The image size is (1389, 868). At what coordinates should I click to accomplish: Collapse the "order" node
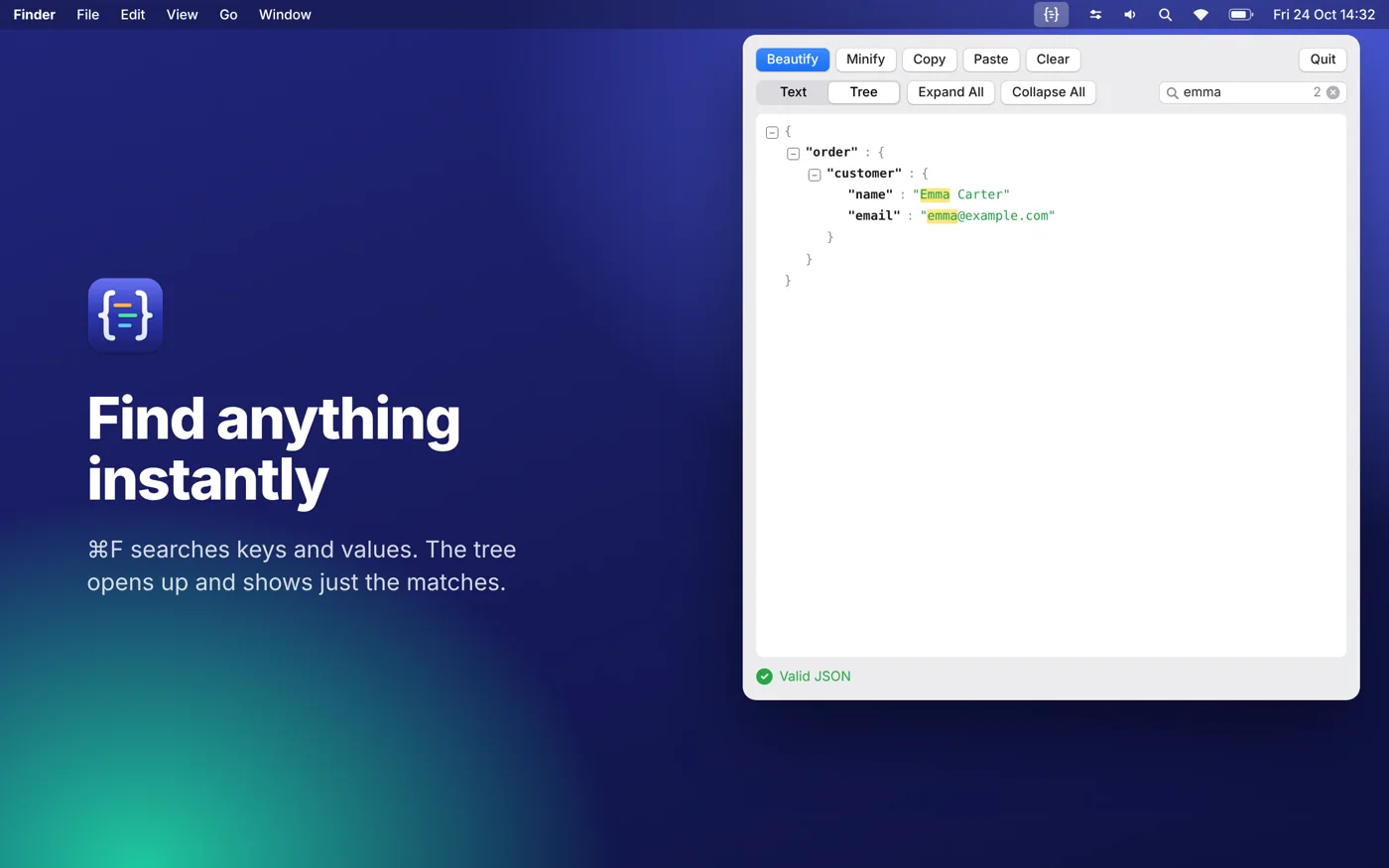tap(793, 154)
